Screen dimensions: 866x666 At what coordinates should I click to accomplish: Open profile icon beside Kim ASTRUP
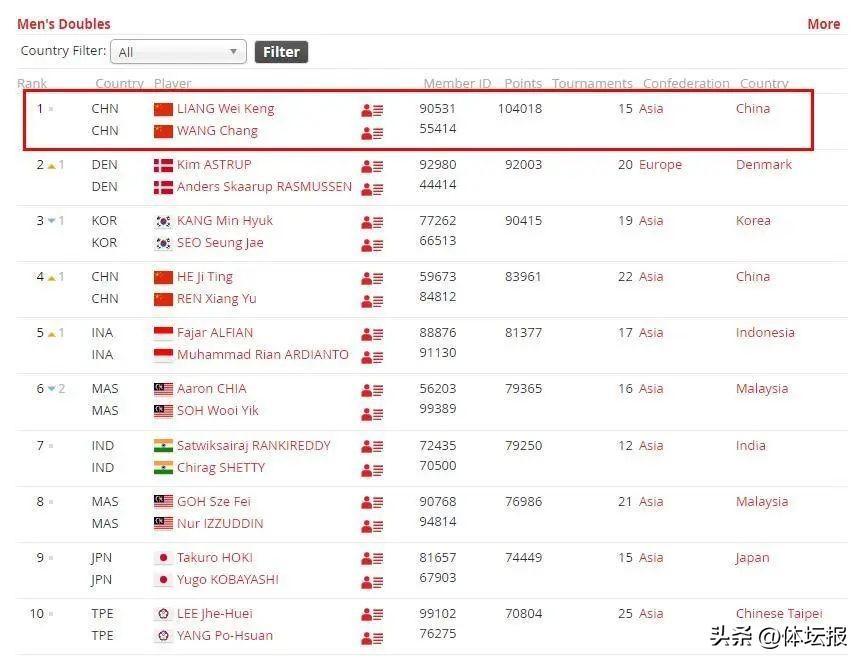[372, 166]
